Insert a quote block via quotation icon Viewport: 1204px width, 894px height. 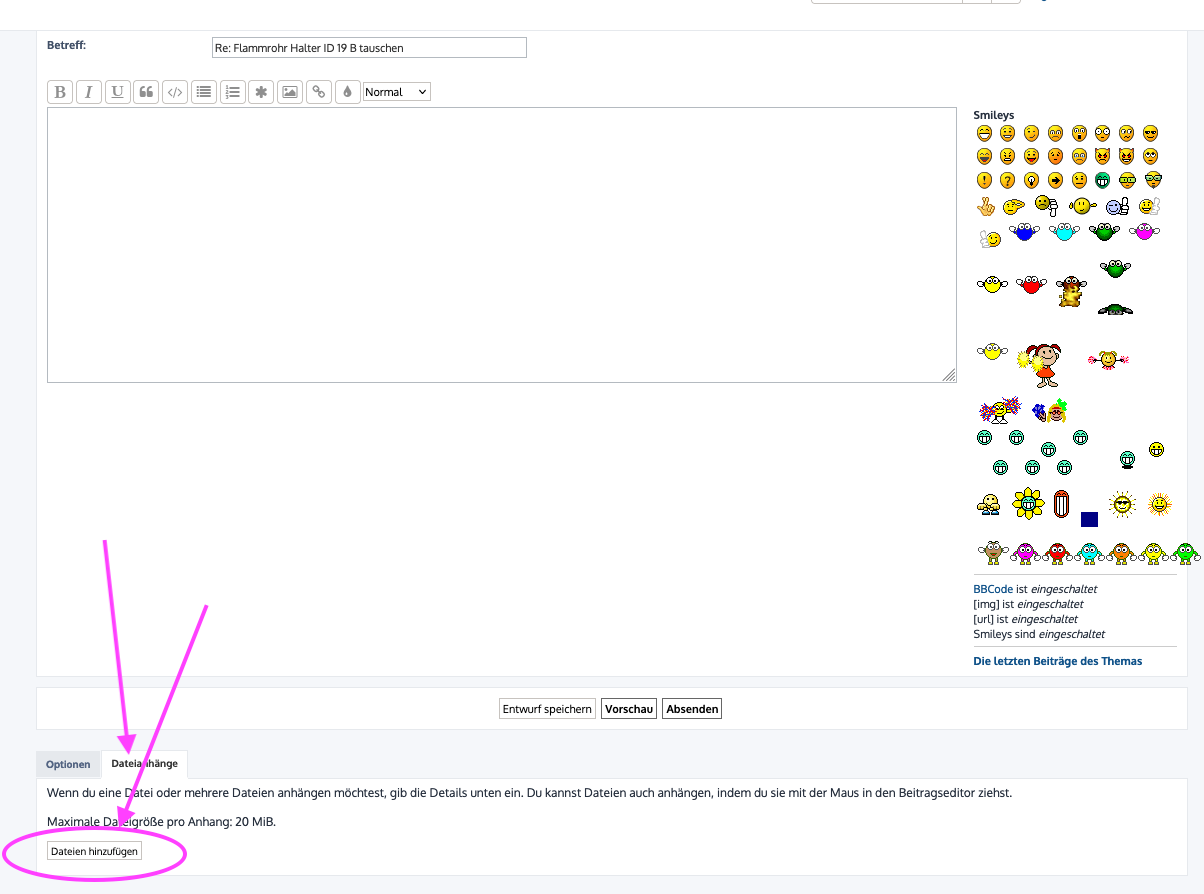coord(146,92)
